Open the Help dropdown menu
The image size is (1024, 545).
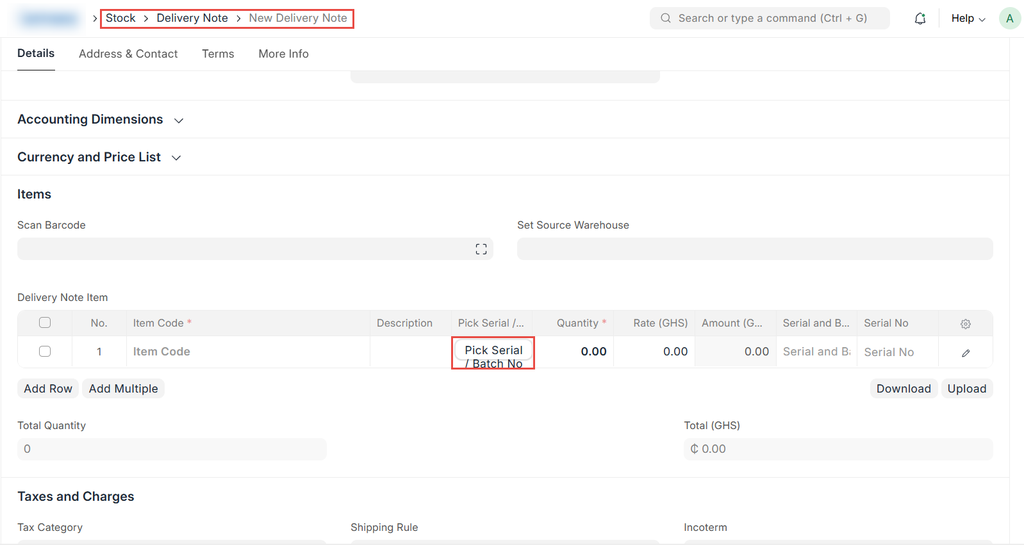coord(967,19)
